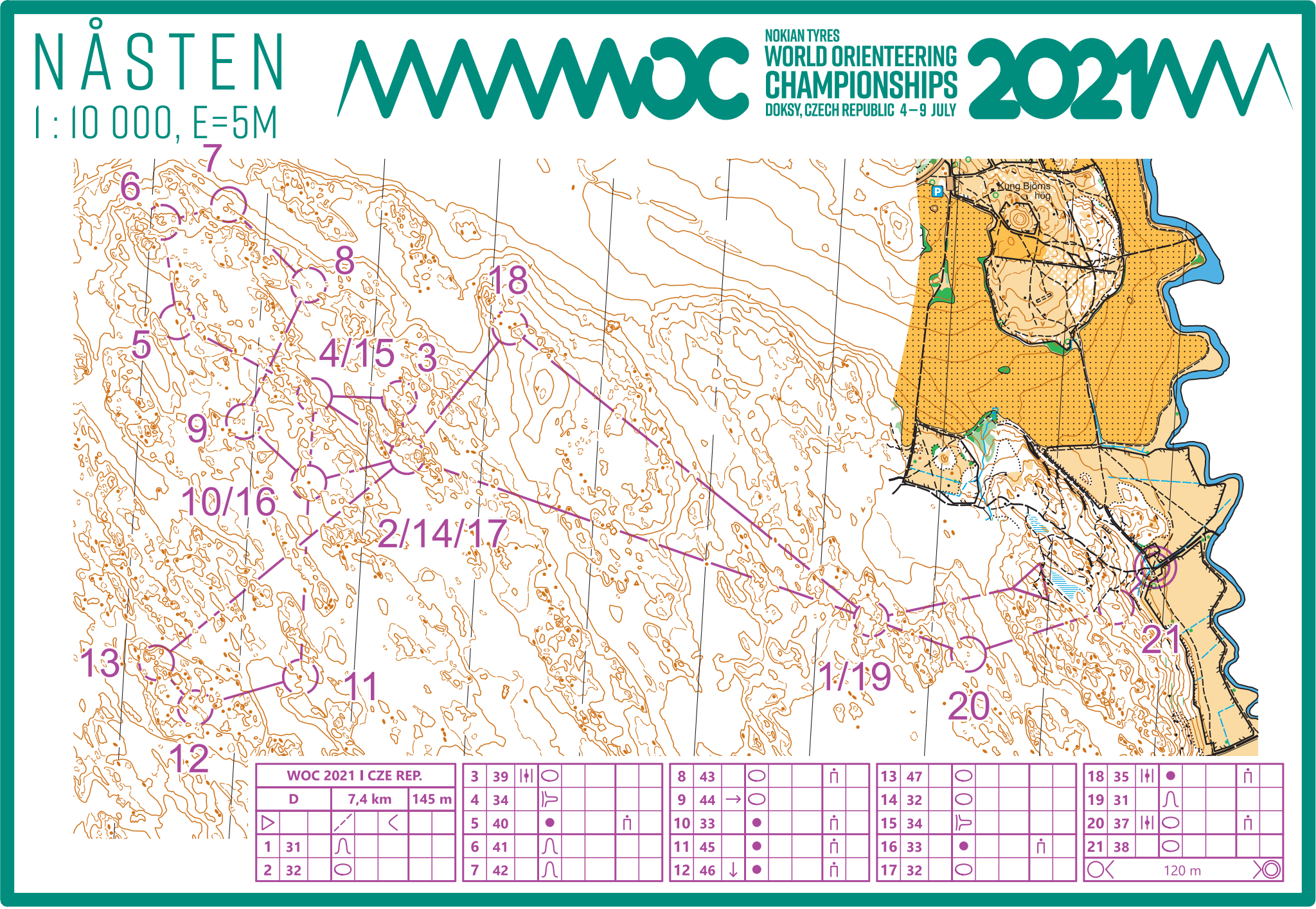Image resolution: width=1316 pixels, height=909 pixels.
Task: Click control code '47' in row 13
Action: [x=914, y=777]
